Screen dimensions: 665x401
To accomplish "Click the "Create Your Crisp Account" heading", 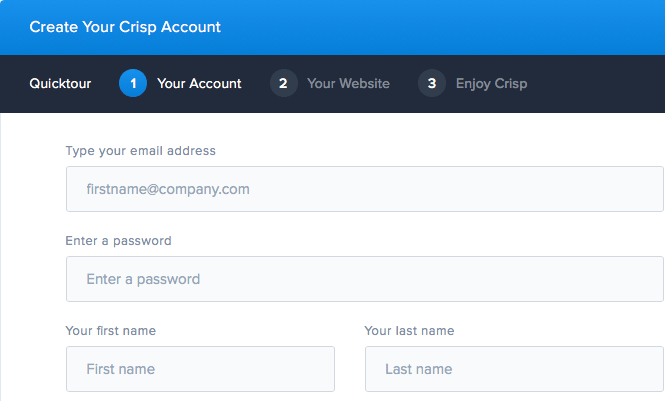I will coord(125,27).
